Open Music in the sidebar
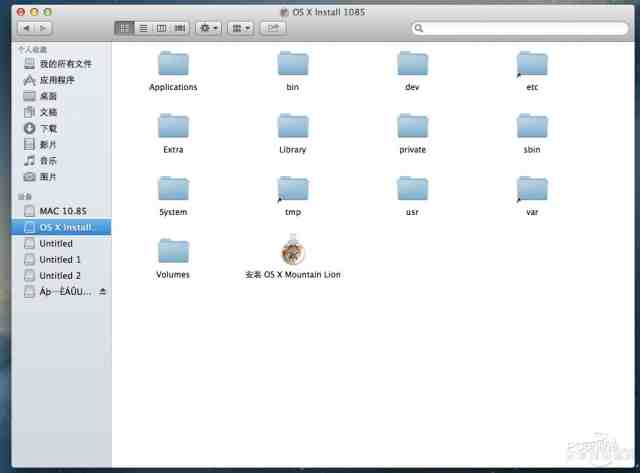The width and height of the screenshot is (640, 473). 61,160
